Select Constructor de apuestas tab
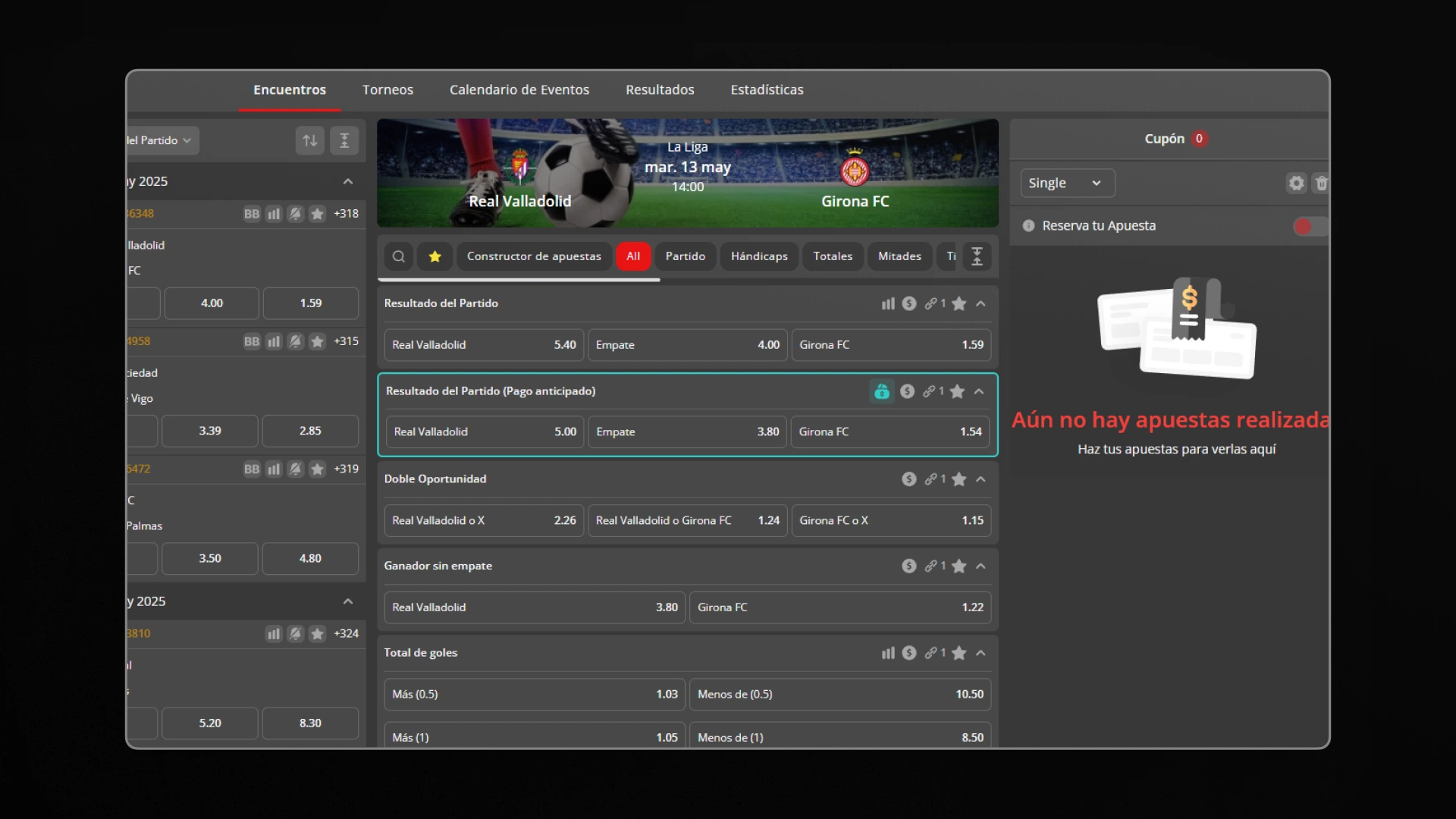The image size is (1456, 819). coord(534,256)
